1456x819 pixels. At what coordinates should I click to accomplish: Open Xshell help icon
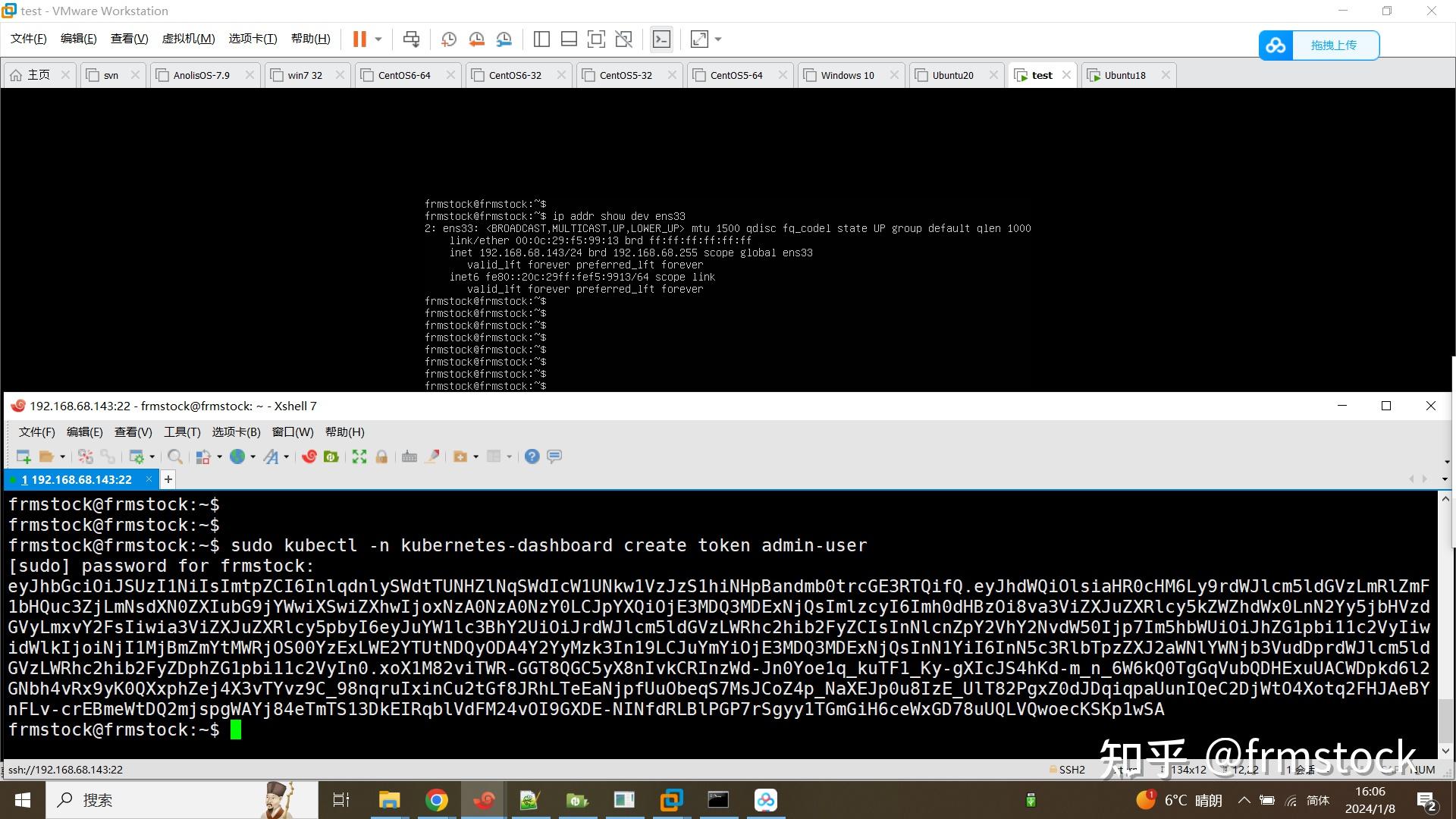pyautogui.click(x=532, y=457)
